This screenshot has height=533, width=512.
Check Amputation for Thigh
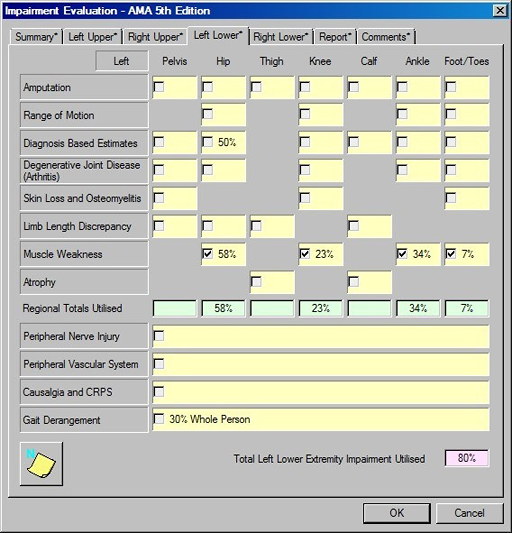click(x=256, y=87)
